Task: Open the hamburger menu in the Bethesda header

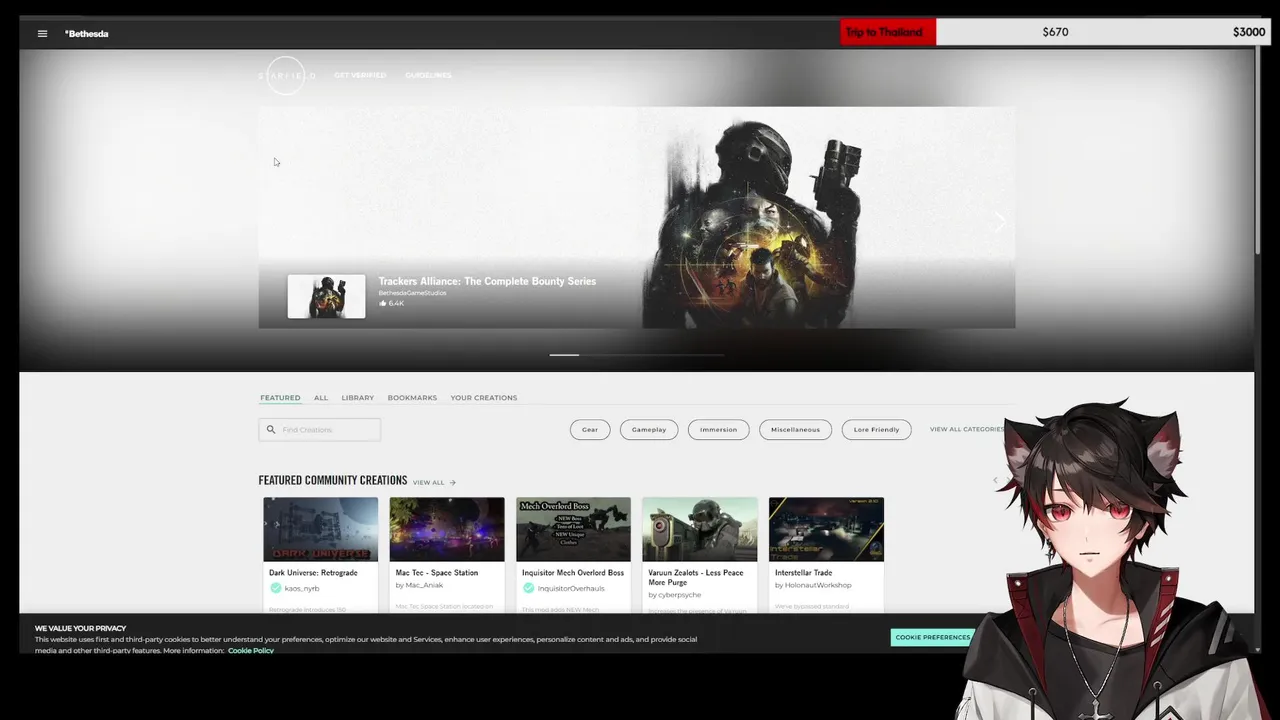Action: 42,34
